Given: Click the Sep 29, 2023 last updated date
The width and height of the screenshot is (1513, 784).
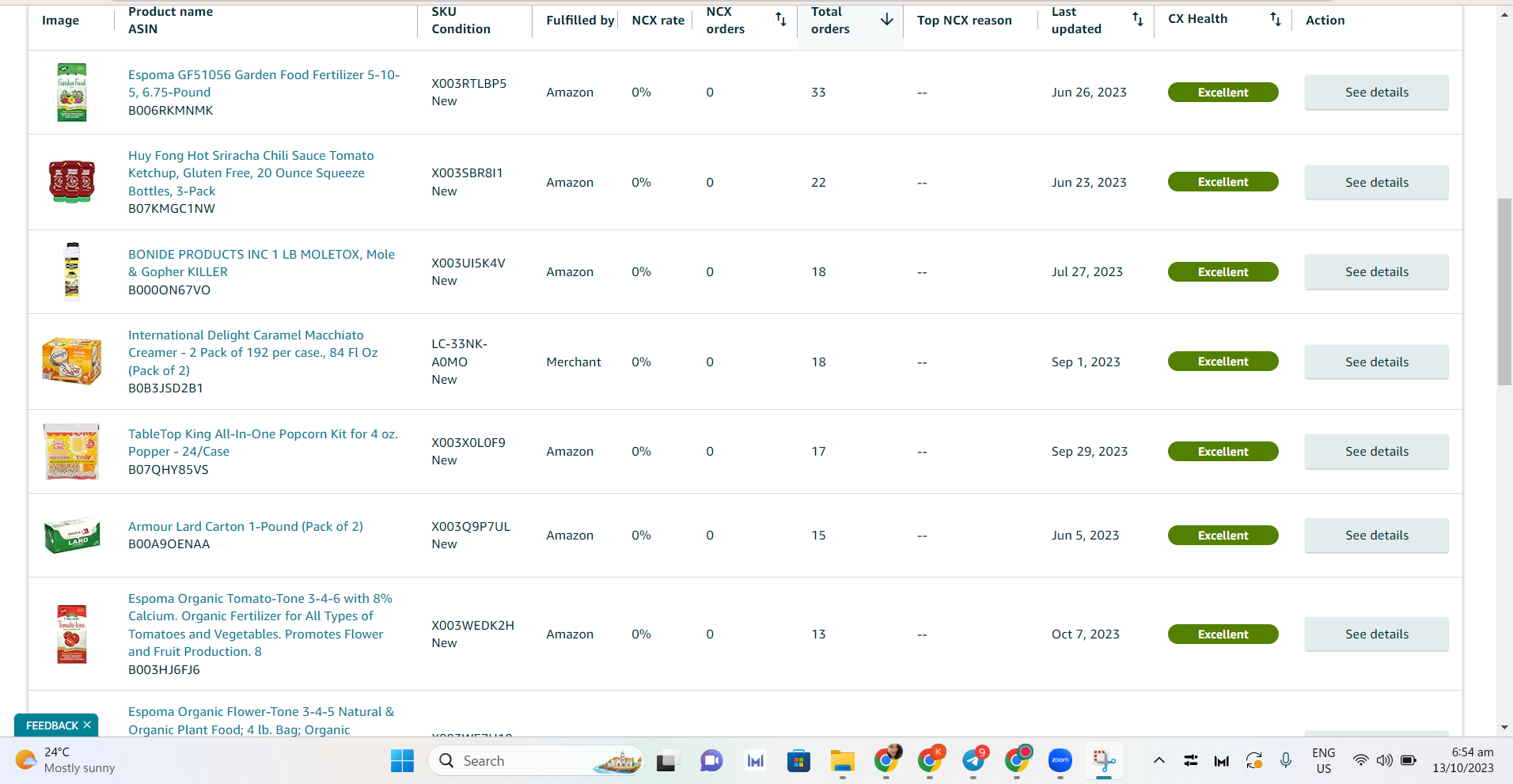Looking at the screenshot, I should (1090, 452).
